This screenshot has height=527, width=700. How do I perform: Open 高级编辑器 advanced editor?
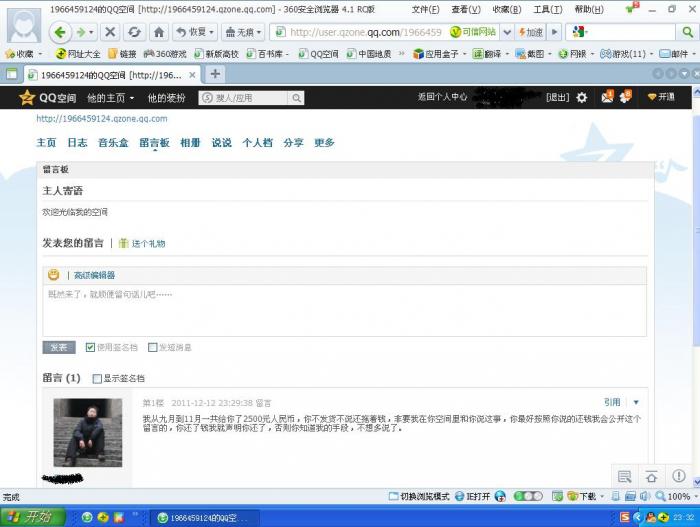(x=94, y=275)
